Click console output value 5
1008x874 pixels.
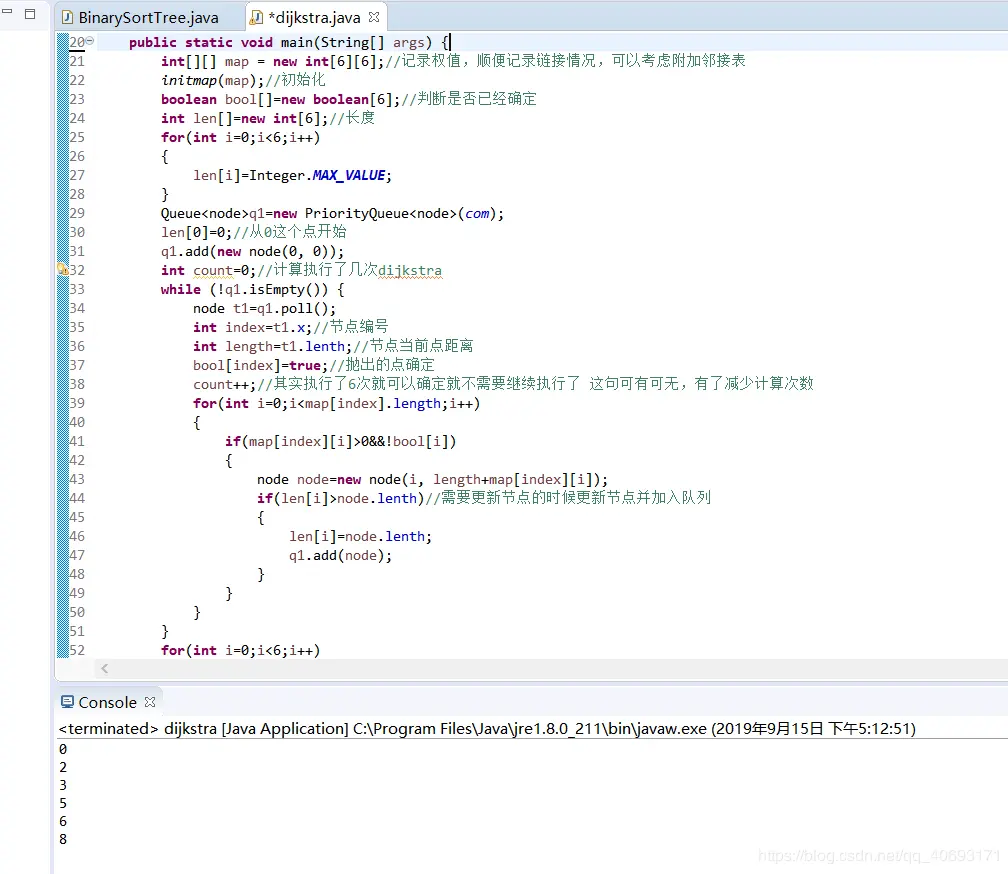coord(63,803)
